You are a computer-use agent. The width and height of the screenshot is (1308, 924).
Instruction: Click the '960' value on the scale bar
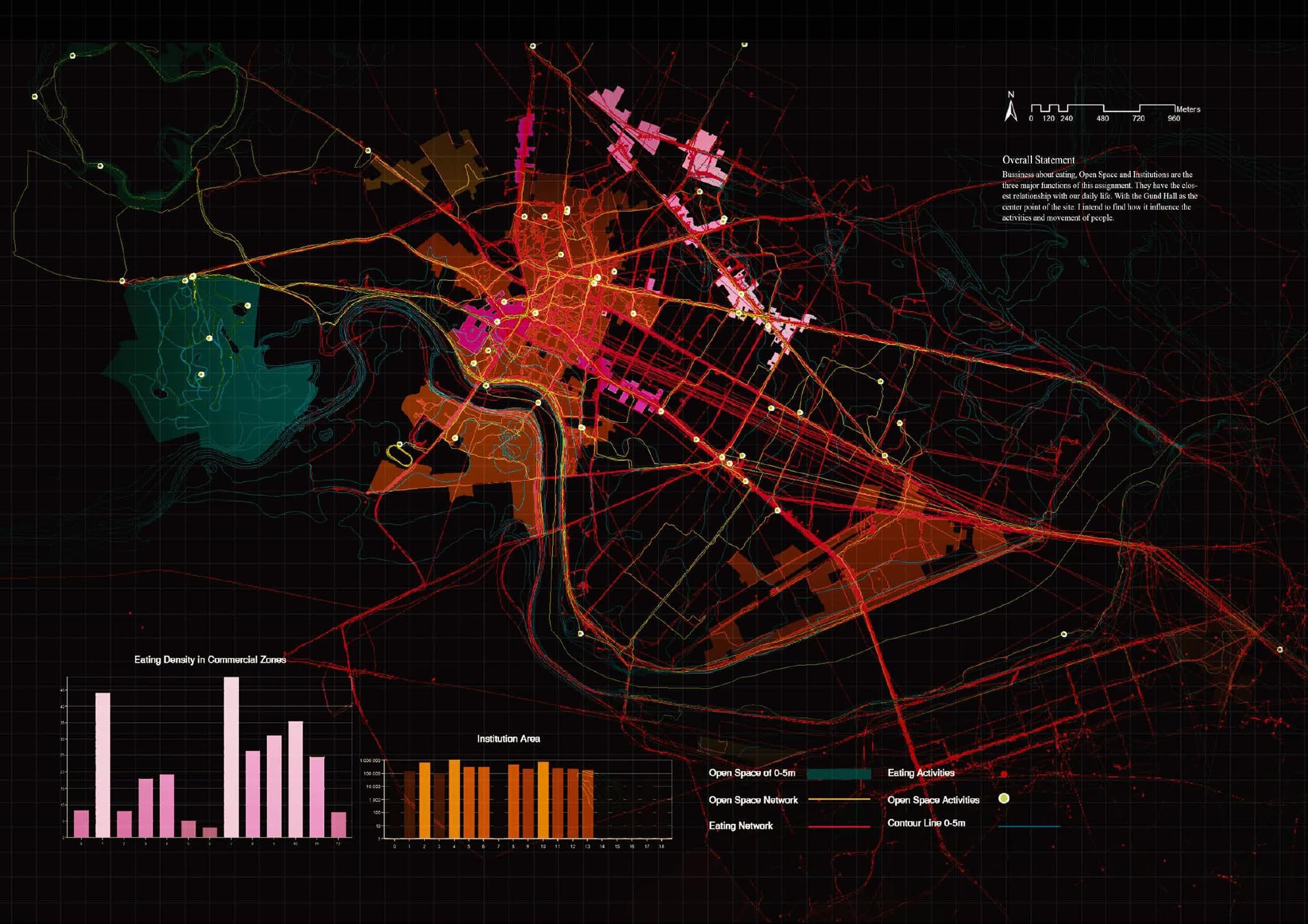(1173, 119)
